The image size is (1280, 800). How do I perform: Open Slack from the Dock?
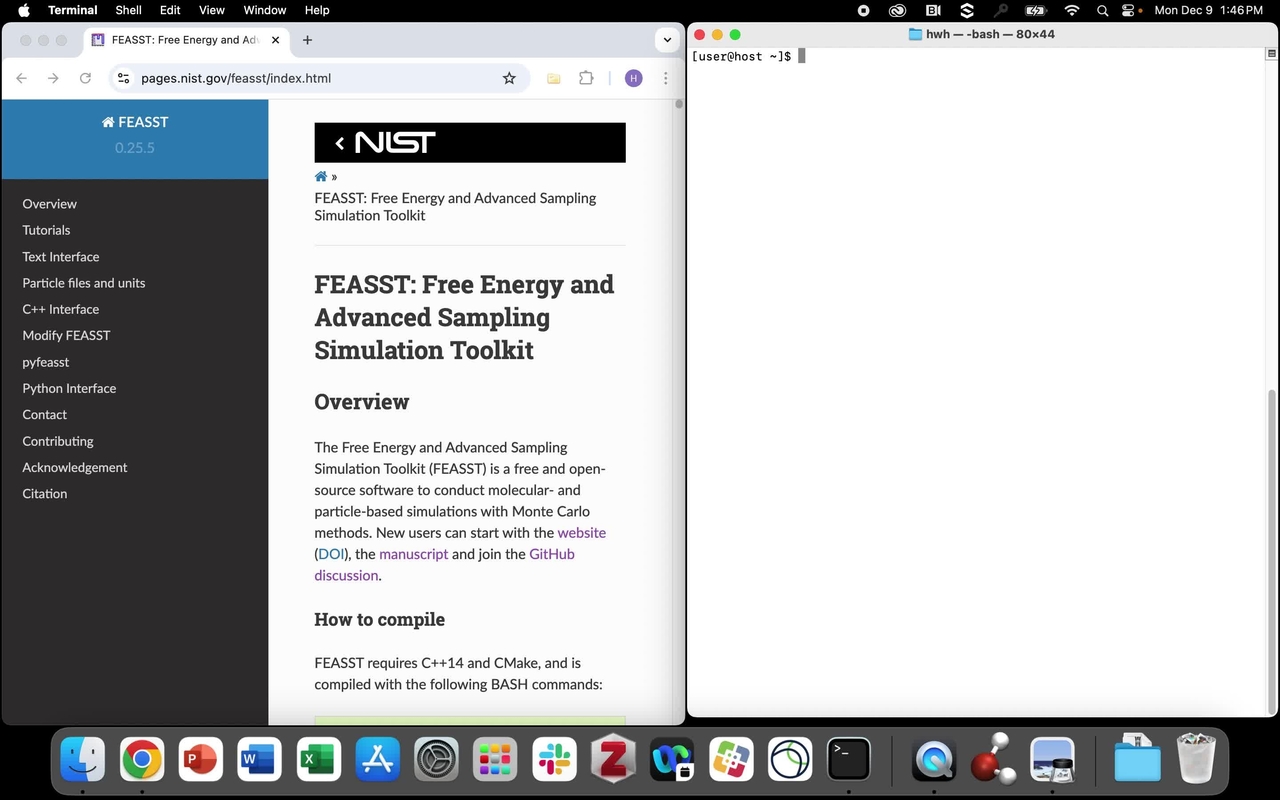pyautogui.click(x=554, y=760)
